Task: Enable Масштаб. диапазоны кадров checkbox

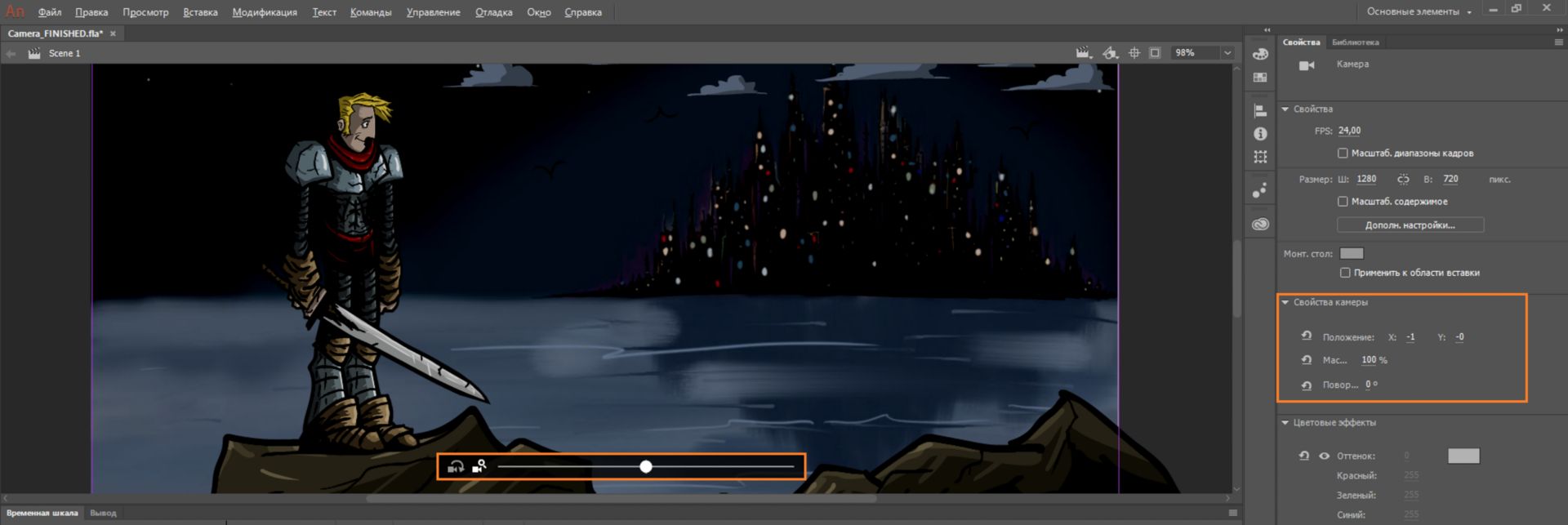Action: pos(1343,153)
